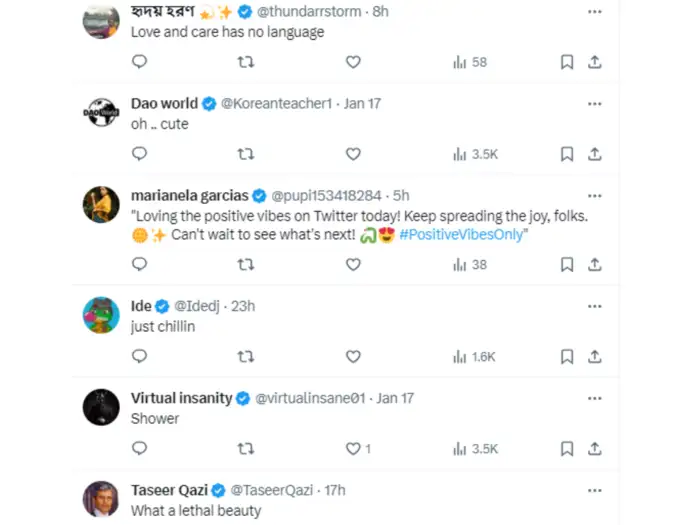Share Virtual insanity's "Shower" tweet
This screenshot has height=525, width=700.
[595, 449]
